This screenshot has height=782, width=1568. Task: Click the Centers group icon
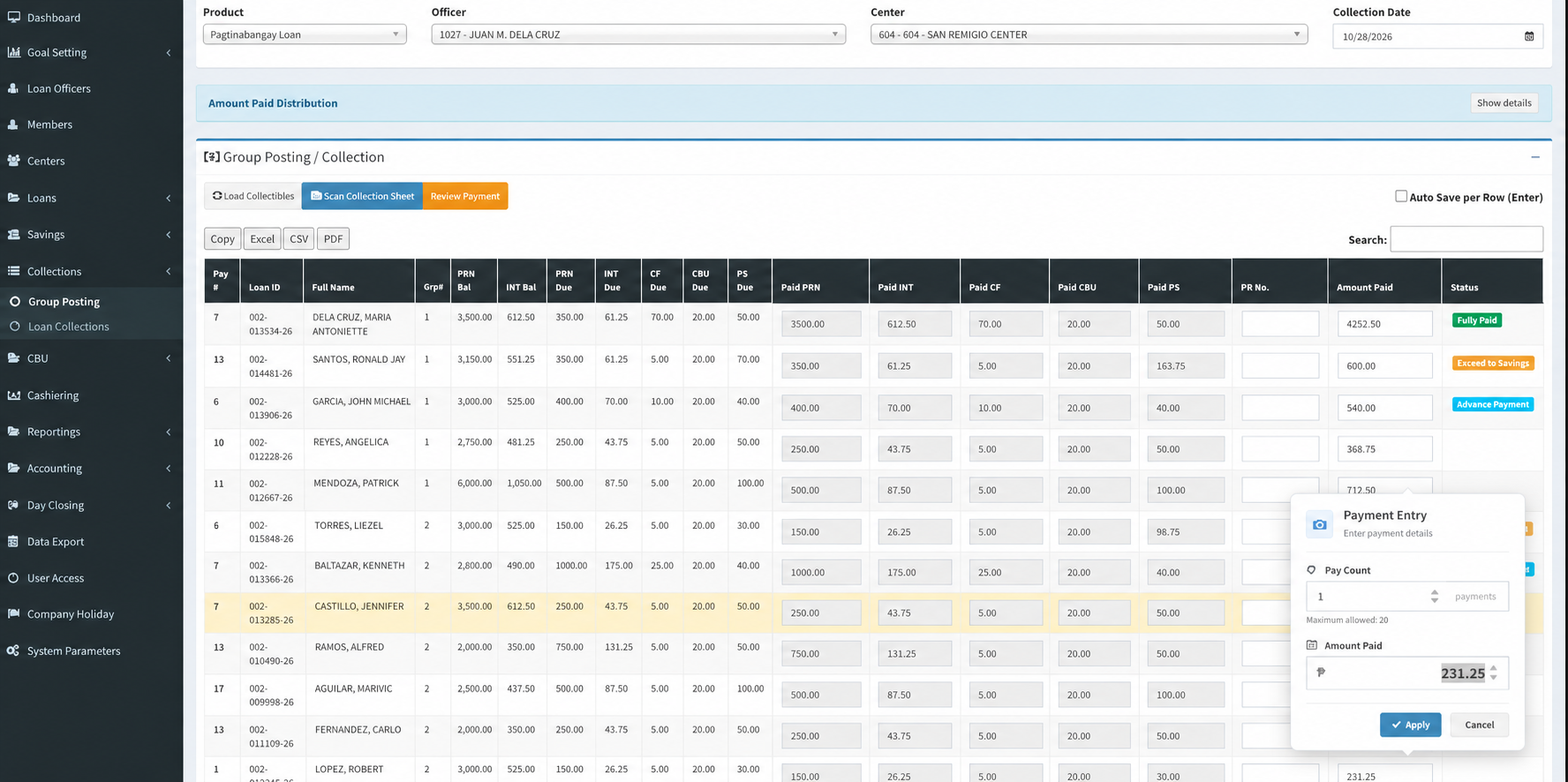13,161
